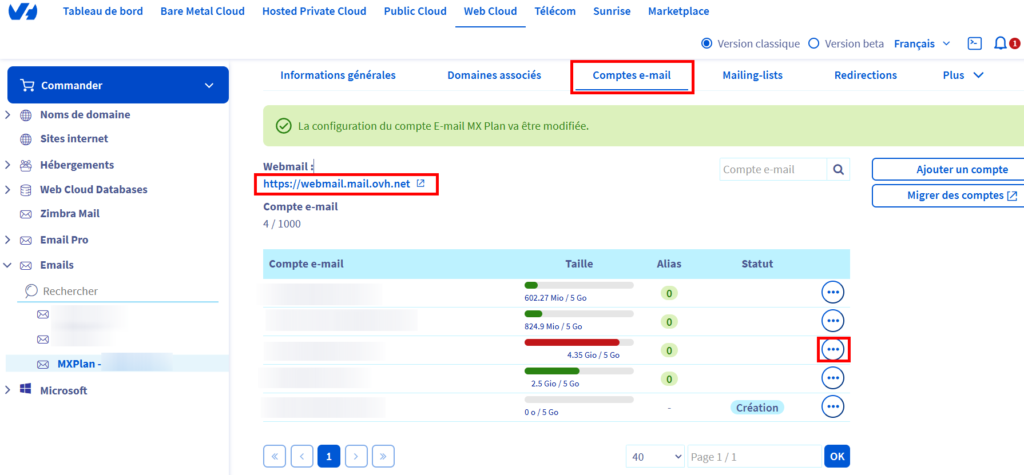The height and width of the screenshot is (475, 1024).
Task: Expand the Commander dropdown button
Action: tap(209, 85)
